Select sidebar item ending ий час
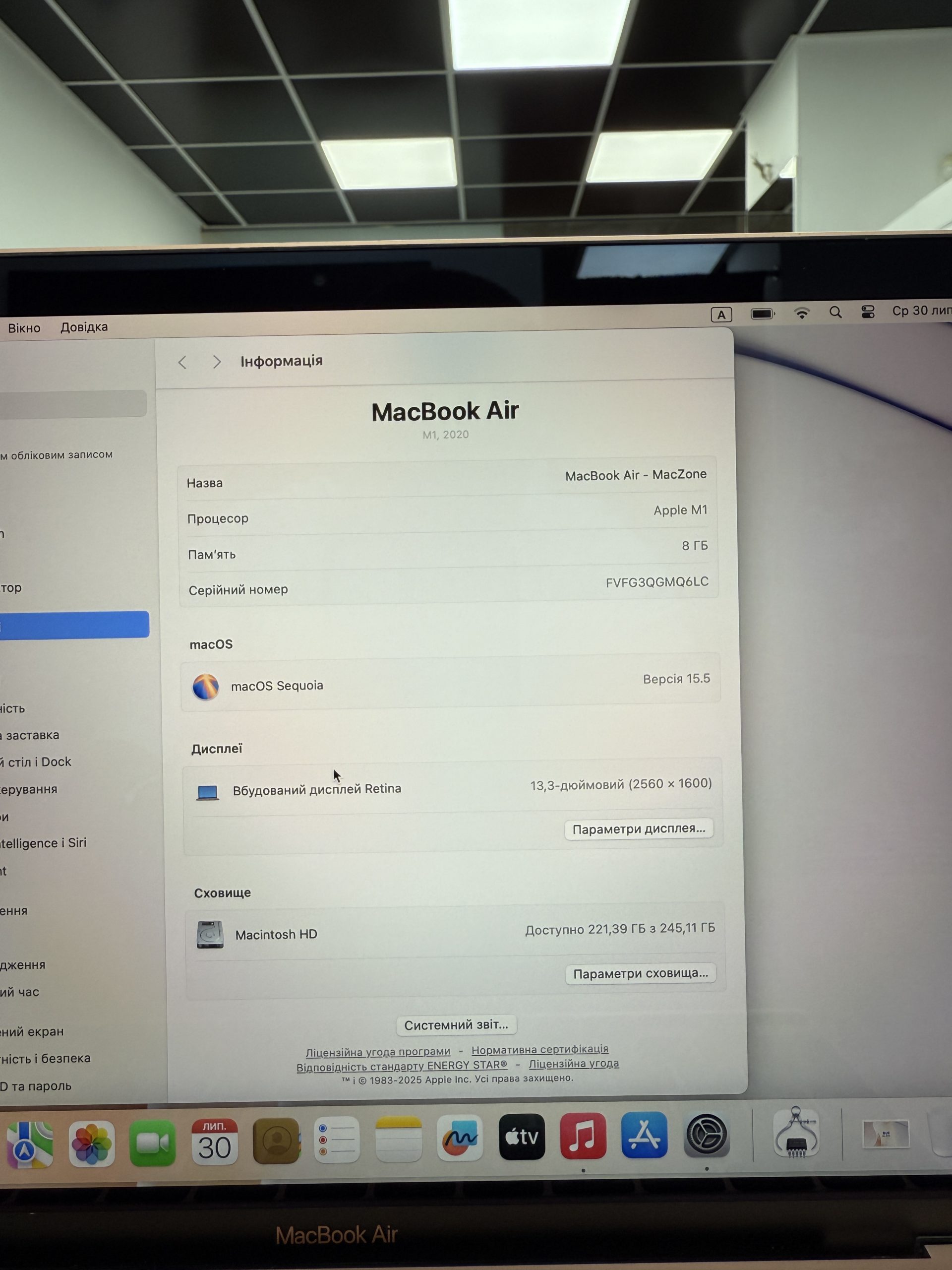 [x=19, y=992]
